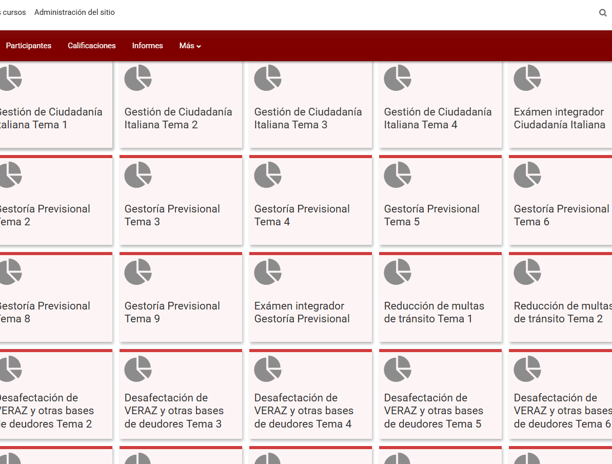Open Administración del sitio
612x464 pixels.
[75, 12]
